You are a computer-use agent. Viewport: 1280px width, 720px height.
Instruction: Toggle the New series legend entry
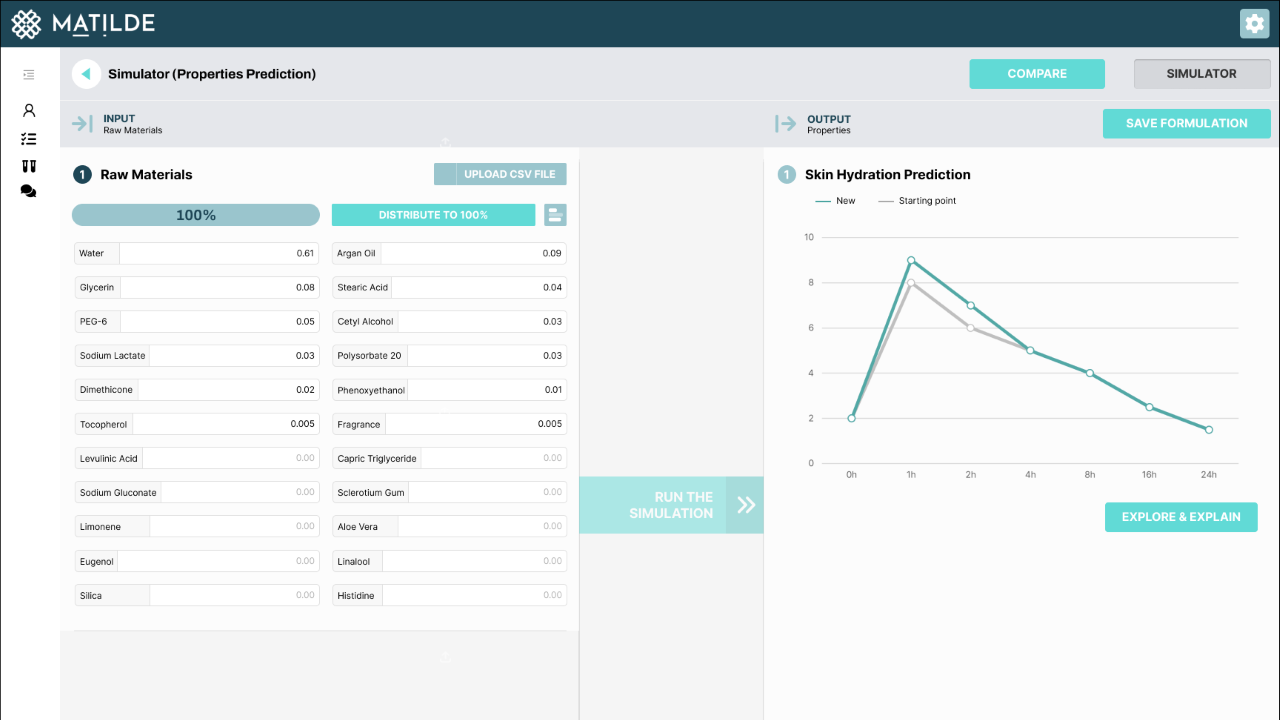[836, 201]
